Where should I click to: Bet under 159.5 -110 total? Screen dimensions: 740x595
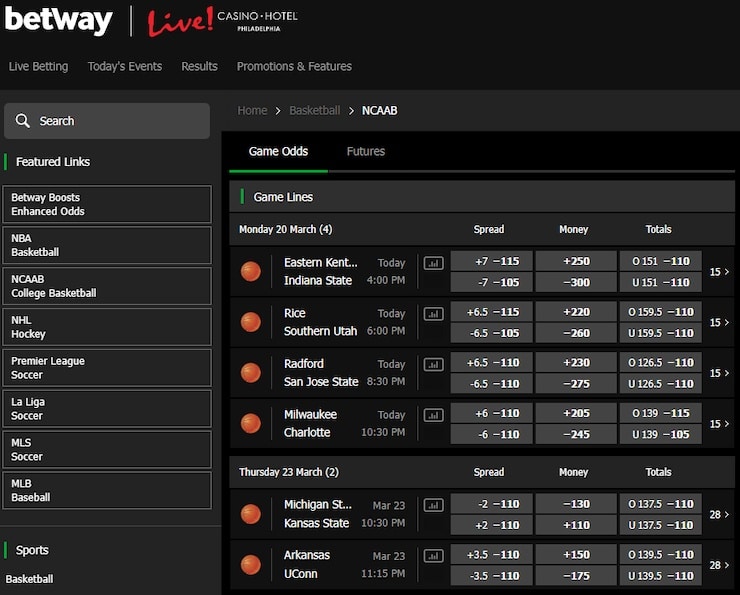click(x=660, y=333)
